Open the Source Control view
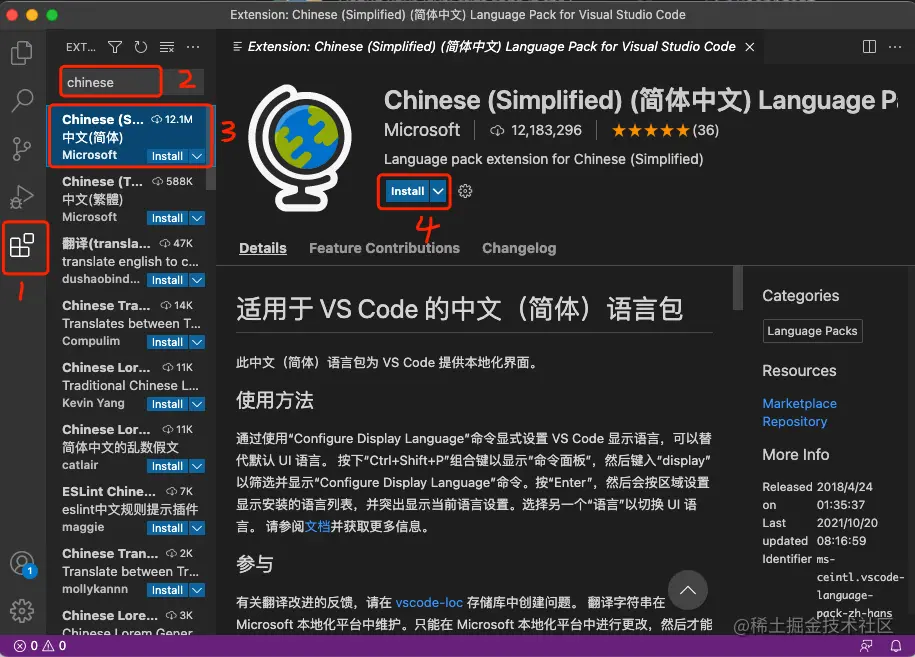 point(22,149)
